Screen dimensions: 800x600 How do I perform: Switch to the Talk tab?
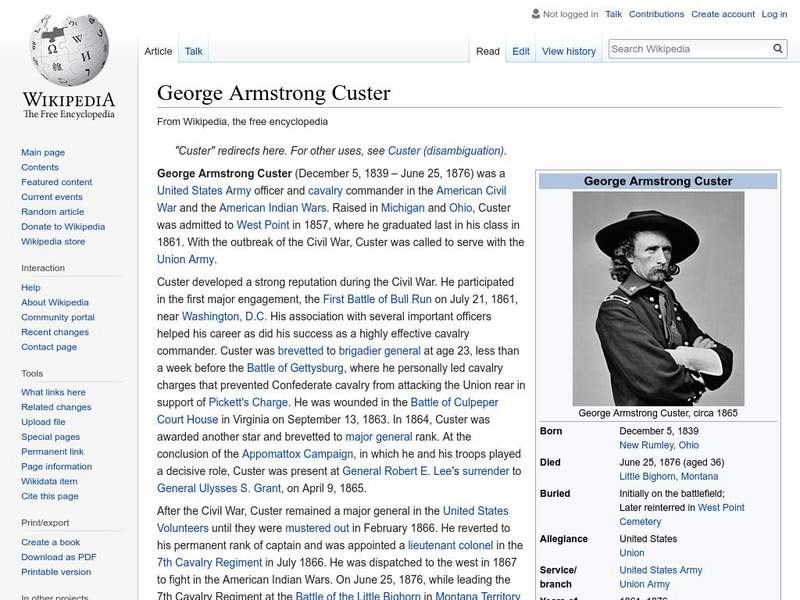pos(193,50)
